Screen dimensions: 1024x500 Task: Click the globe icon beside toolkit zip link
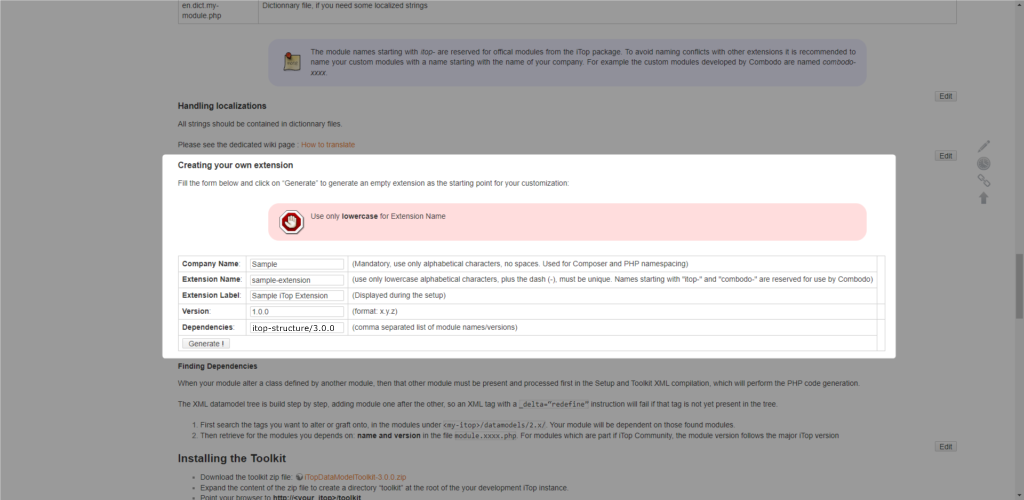(299, 477)
